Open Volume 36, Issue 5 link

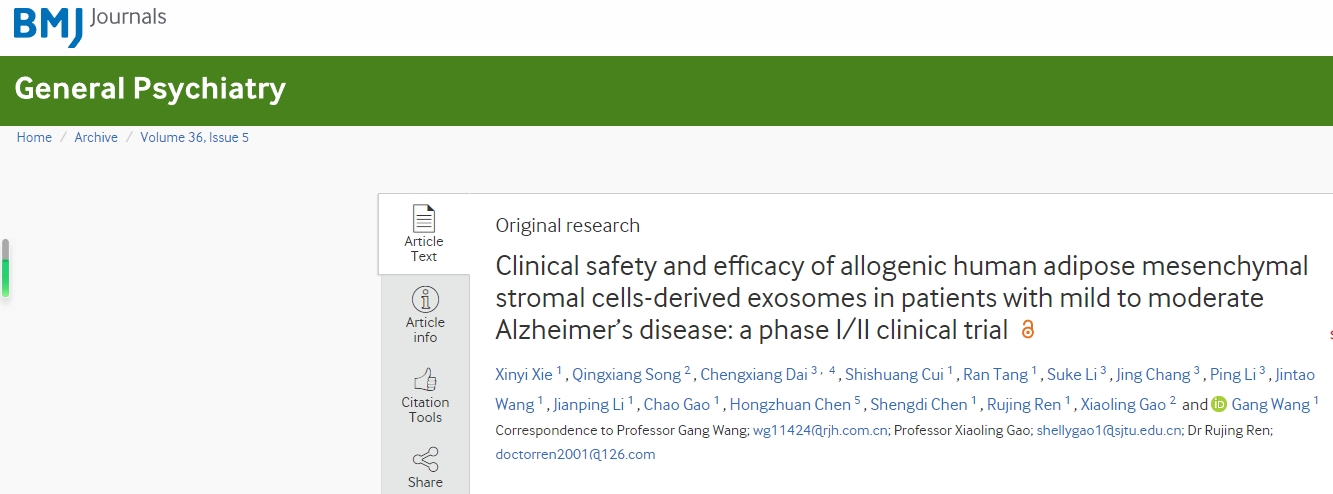coord(194,138)
